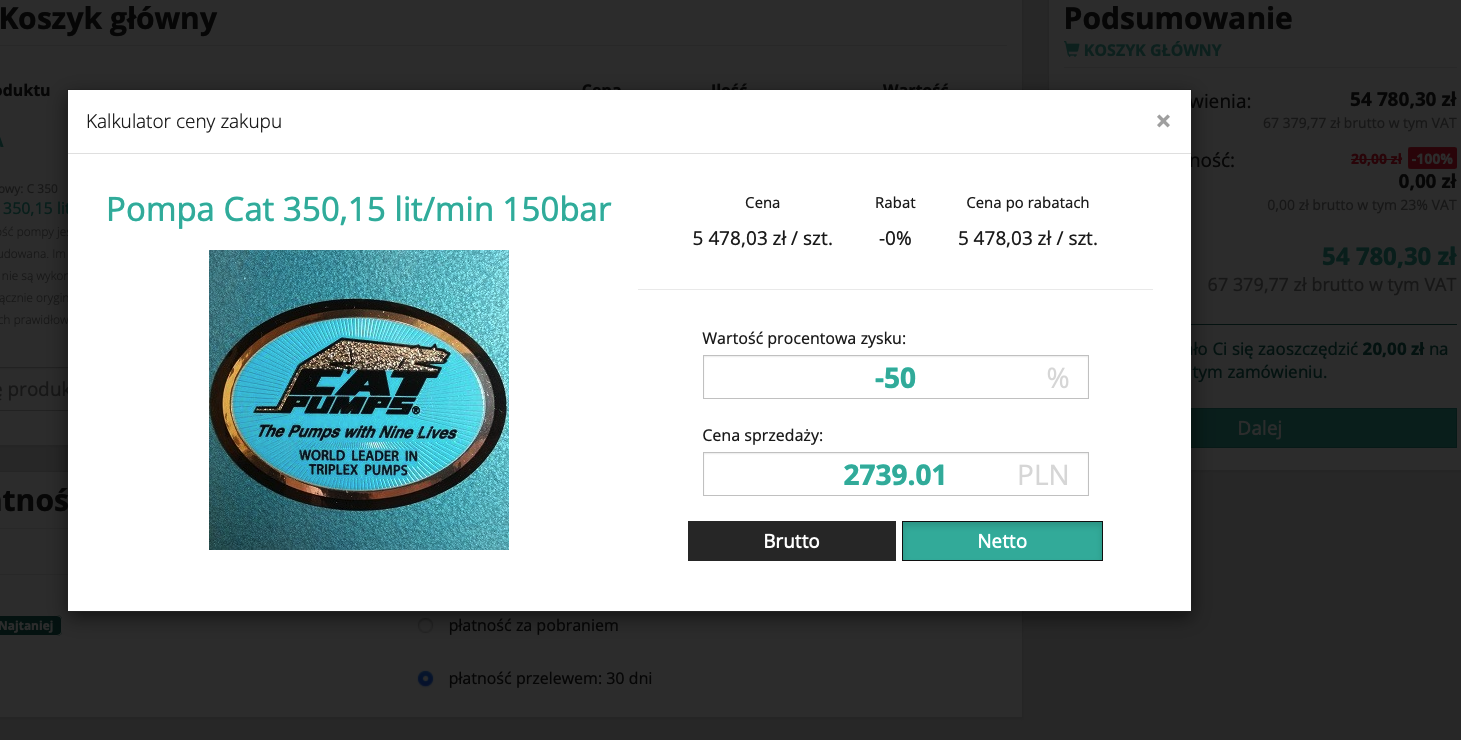This screenshot has width=1461, height=740.
Task: Open the KOSZYK GŁÓWNY link
Action: (1152, 50)
